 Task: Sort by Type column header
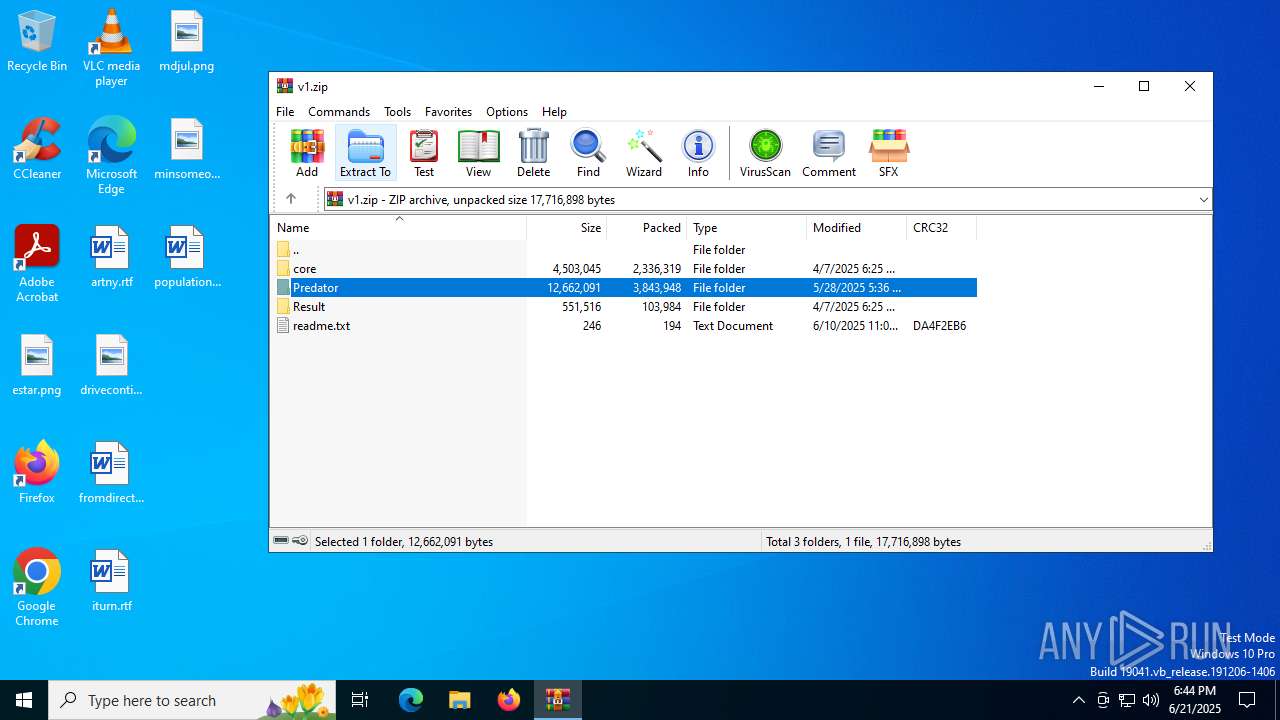[746, 227]
